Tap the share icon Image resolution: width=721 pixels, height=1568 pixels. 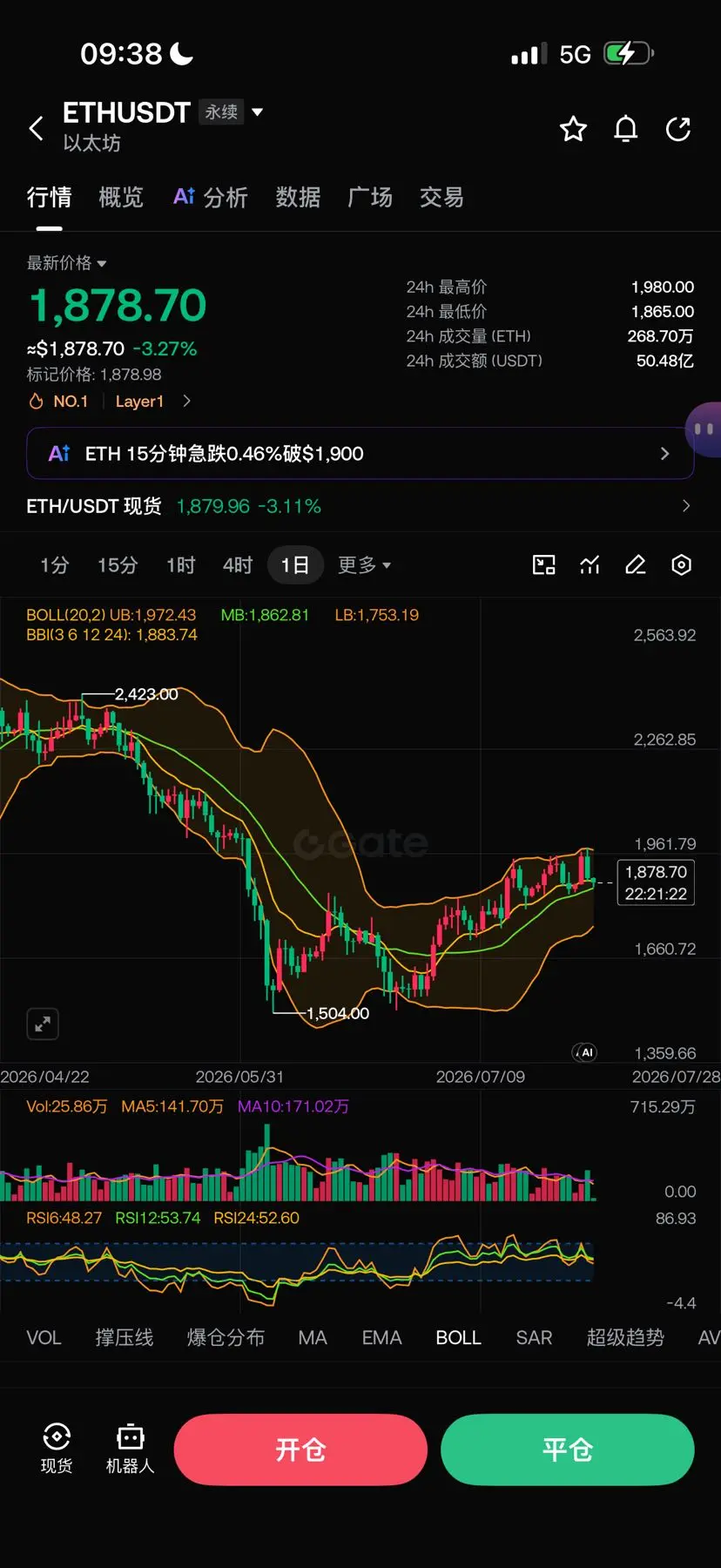coord(677,129)
